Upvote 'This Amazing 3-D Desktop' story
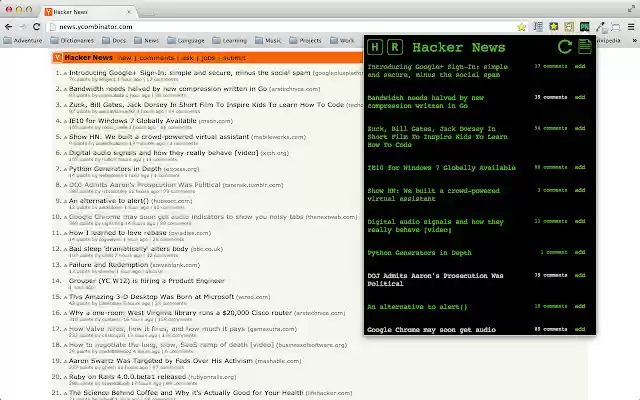Image resolution: width=640 pixels, height=400 pixels. (65, 297)
